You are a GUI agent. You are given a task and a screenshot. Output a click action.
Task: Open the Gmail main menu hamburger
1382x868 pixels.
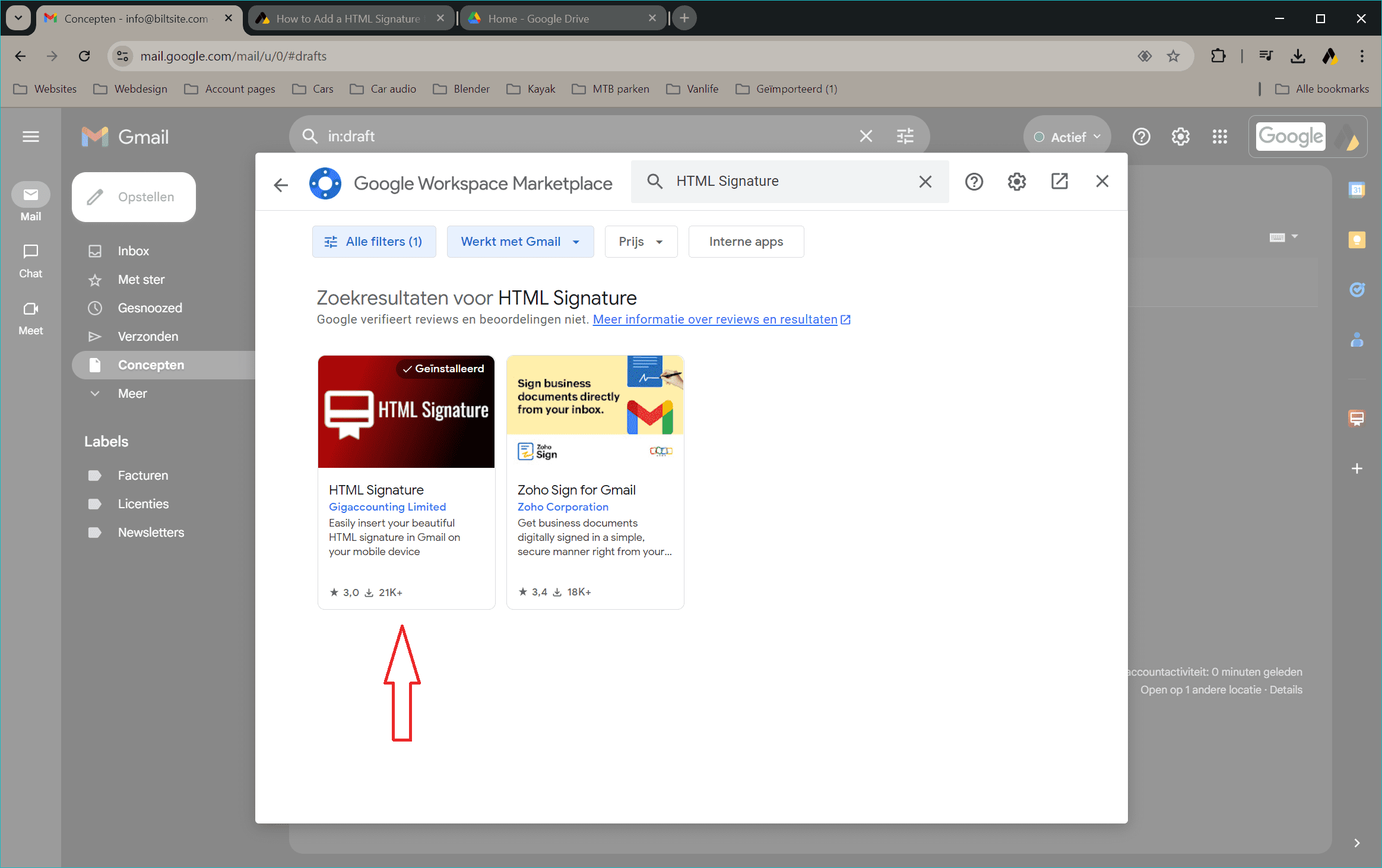(x=31, y=137)
